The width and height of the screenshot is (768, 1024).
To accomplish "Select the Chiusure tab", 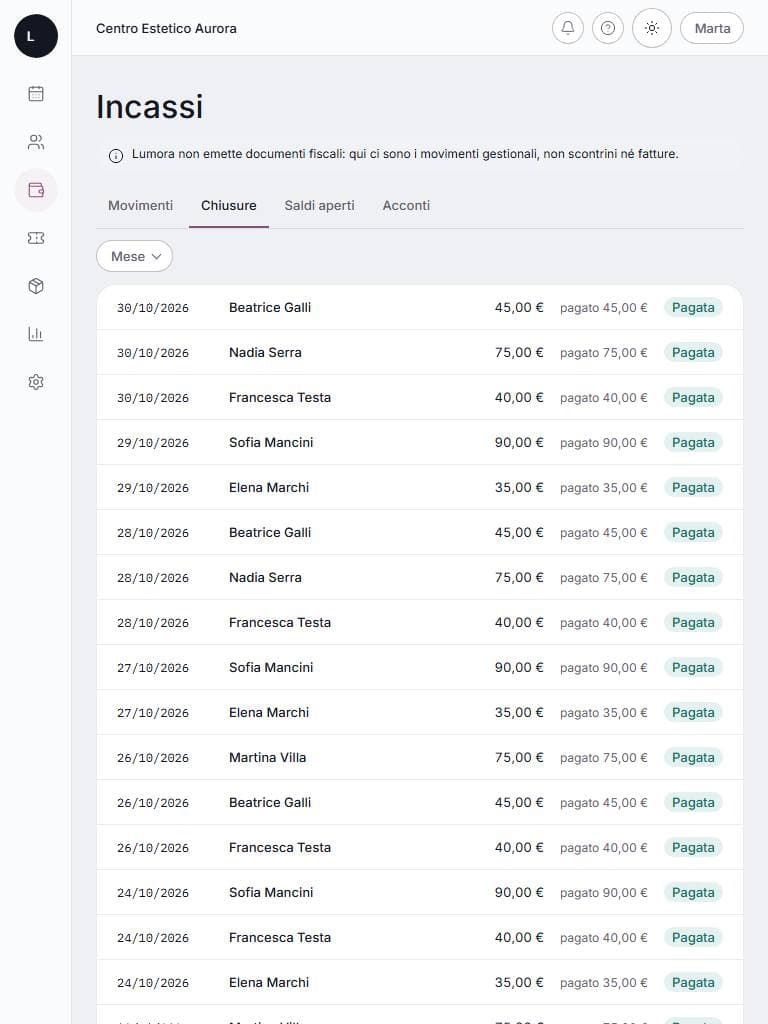I will [x=229, y=206].
